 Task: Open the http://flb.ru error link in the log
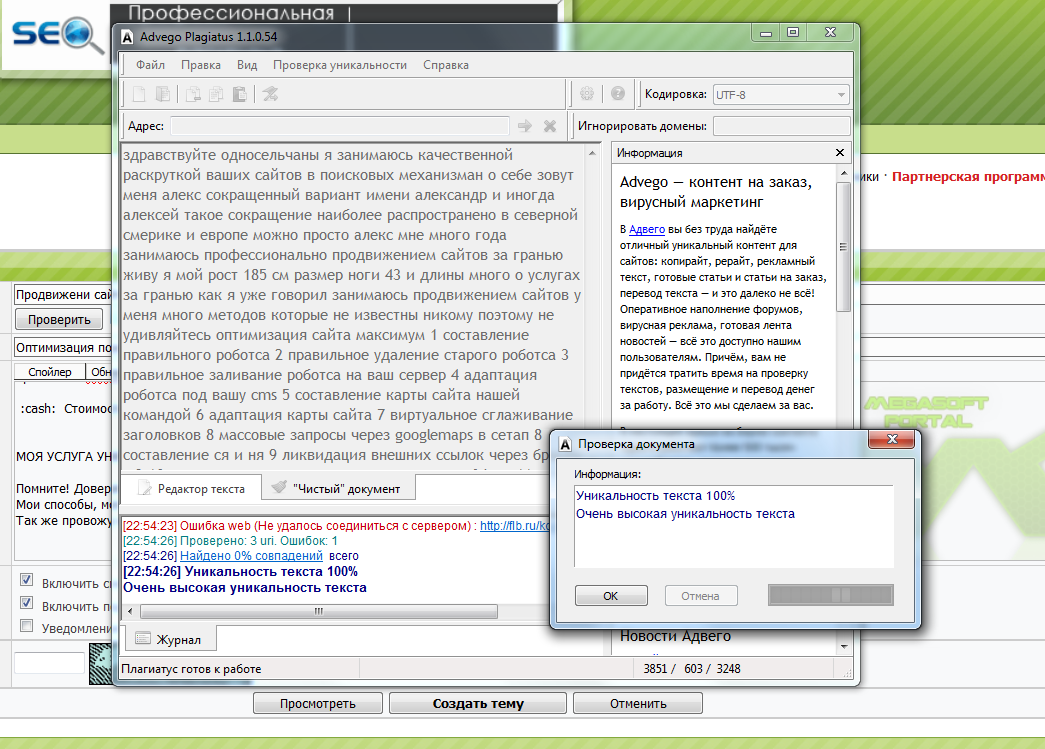point(515,526)
